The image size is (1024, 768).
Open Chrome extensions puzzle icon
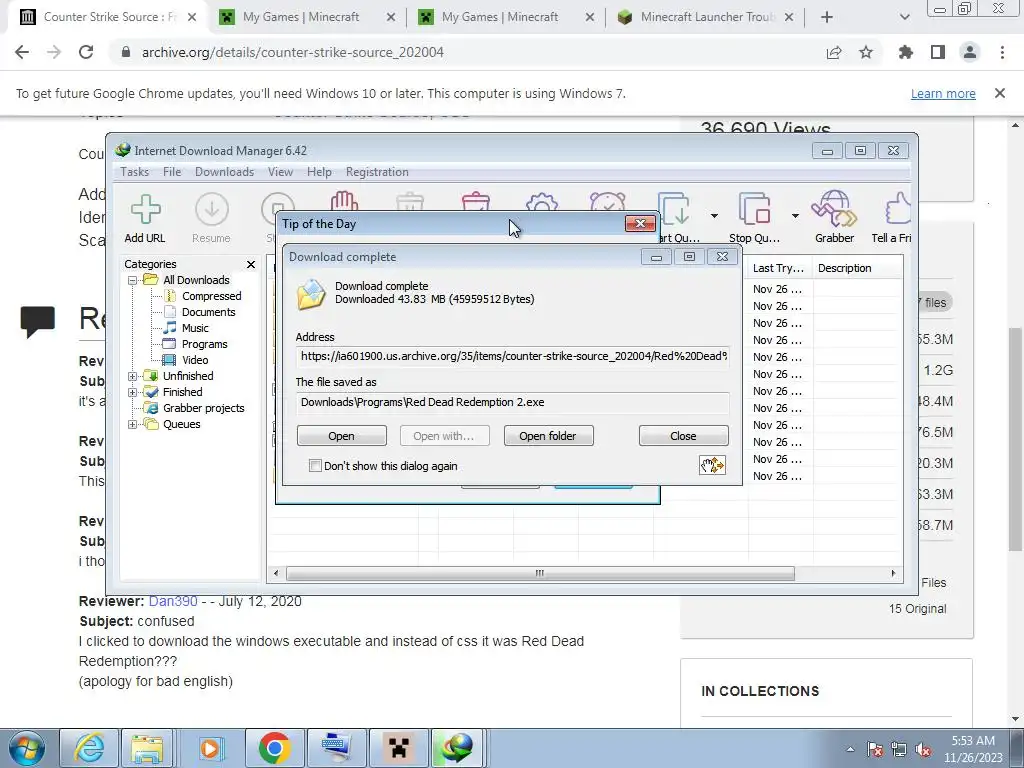coord(906,52)
